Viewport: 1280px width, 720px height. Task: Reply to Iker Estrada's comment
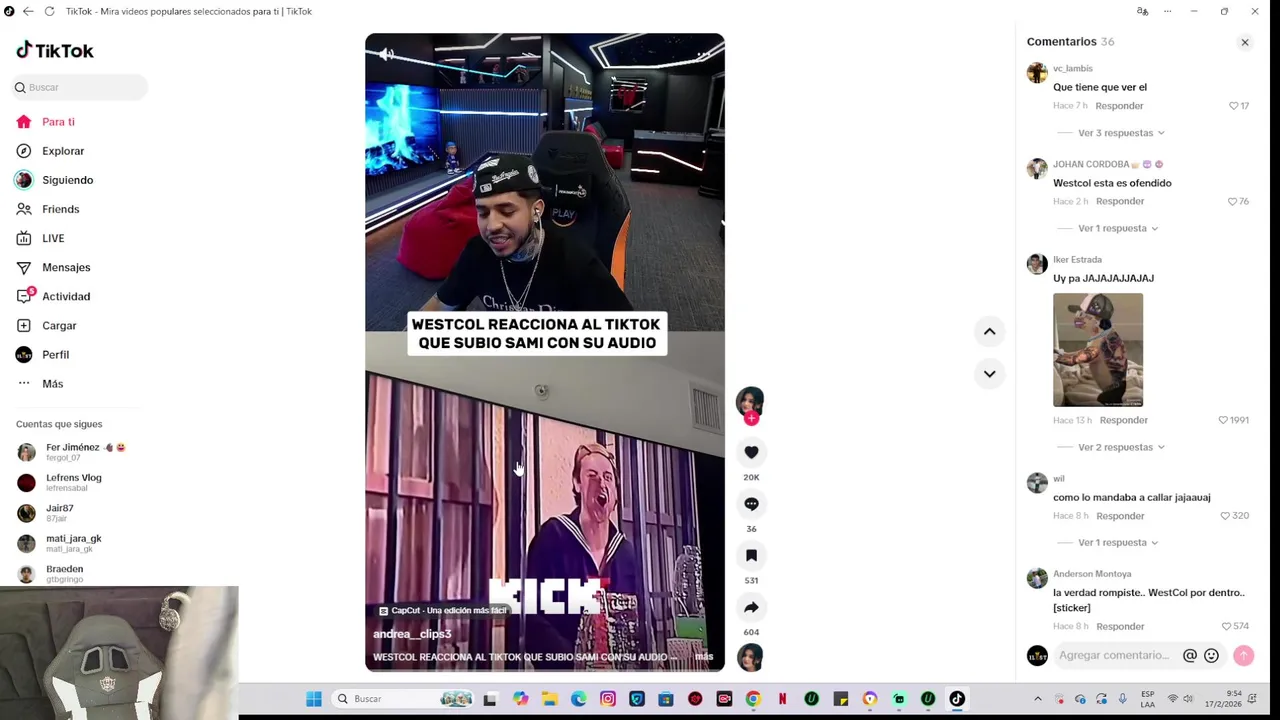[1123, 420]
